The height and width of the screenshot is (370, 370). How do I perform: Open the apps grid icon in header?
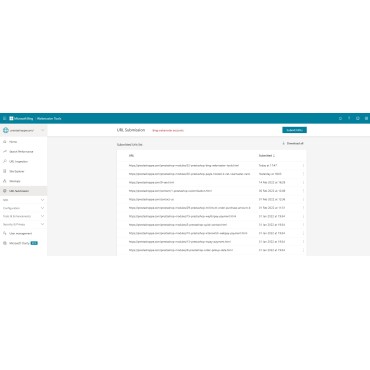click(366, 118)
